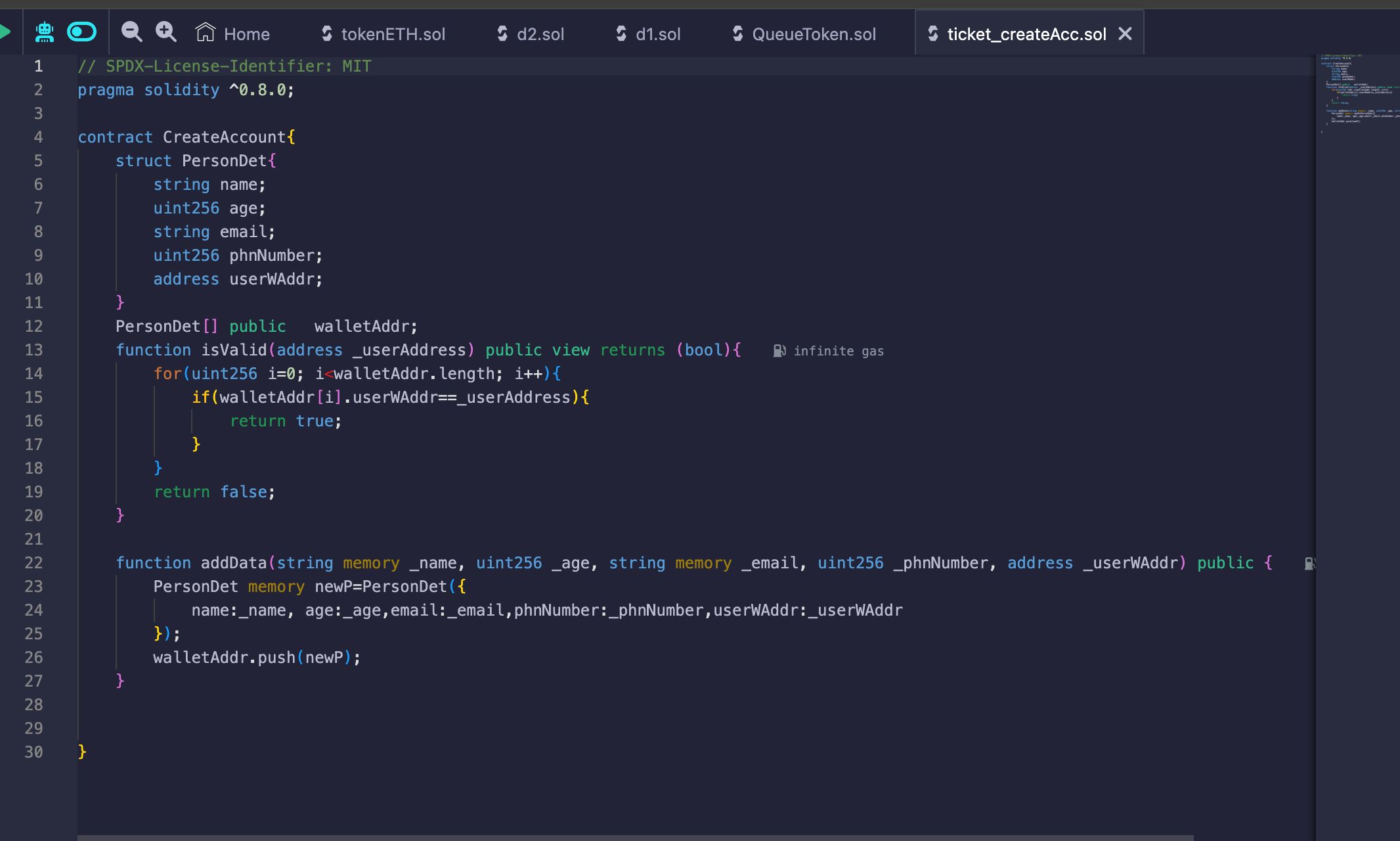Click the if condition on line 15
1400x841 pixels.
[x=391, y=398]
